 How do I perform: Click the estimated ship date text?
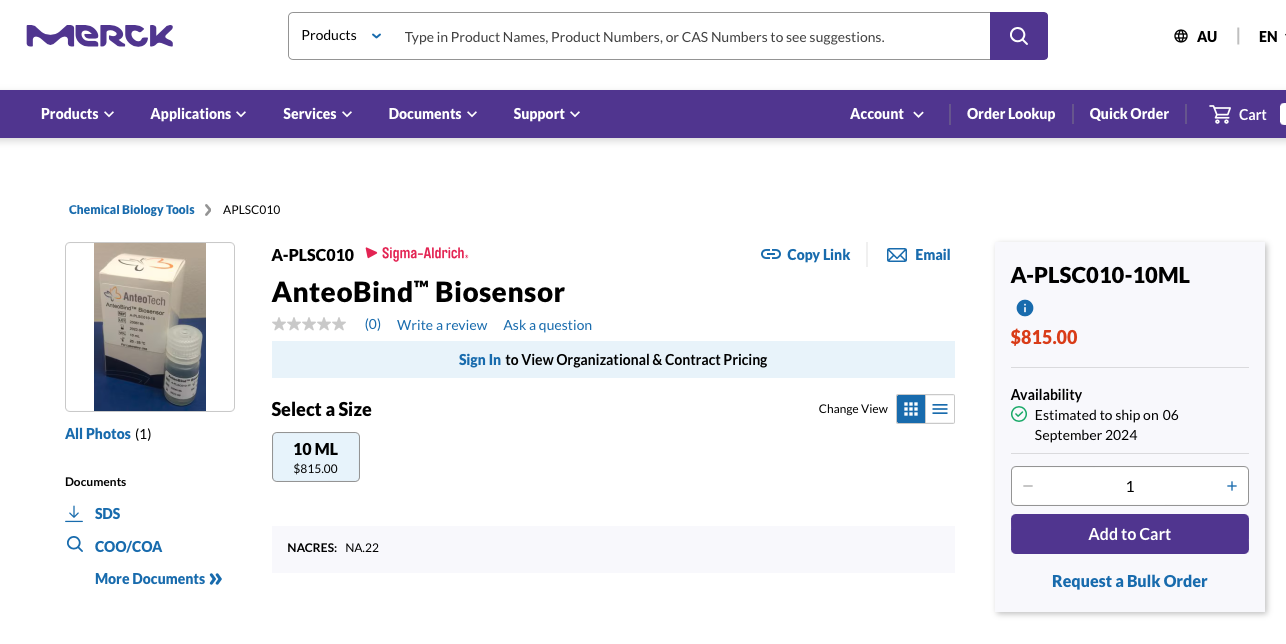coord(1106,425)
